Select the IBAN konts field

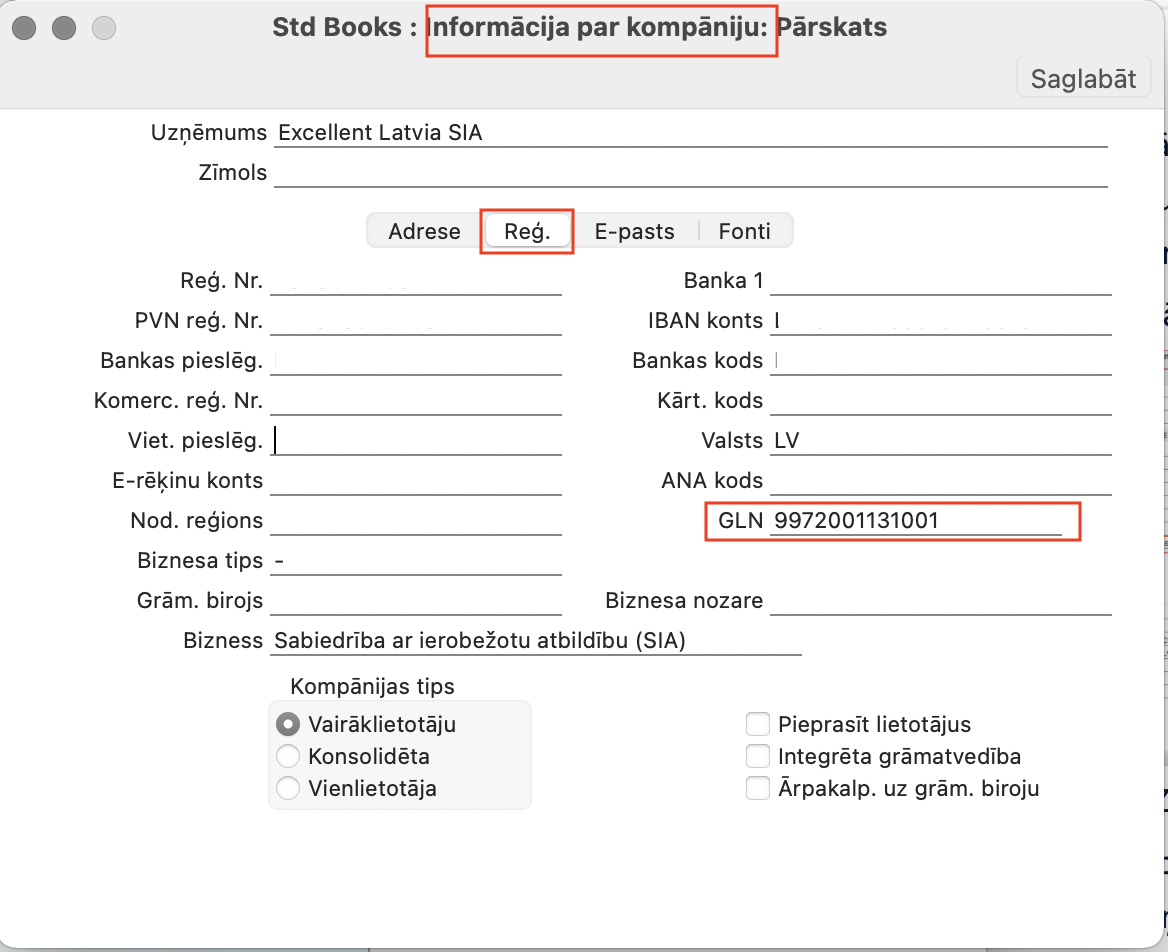[940, 321]
